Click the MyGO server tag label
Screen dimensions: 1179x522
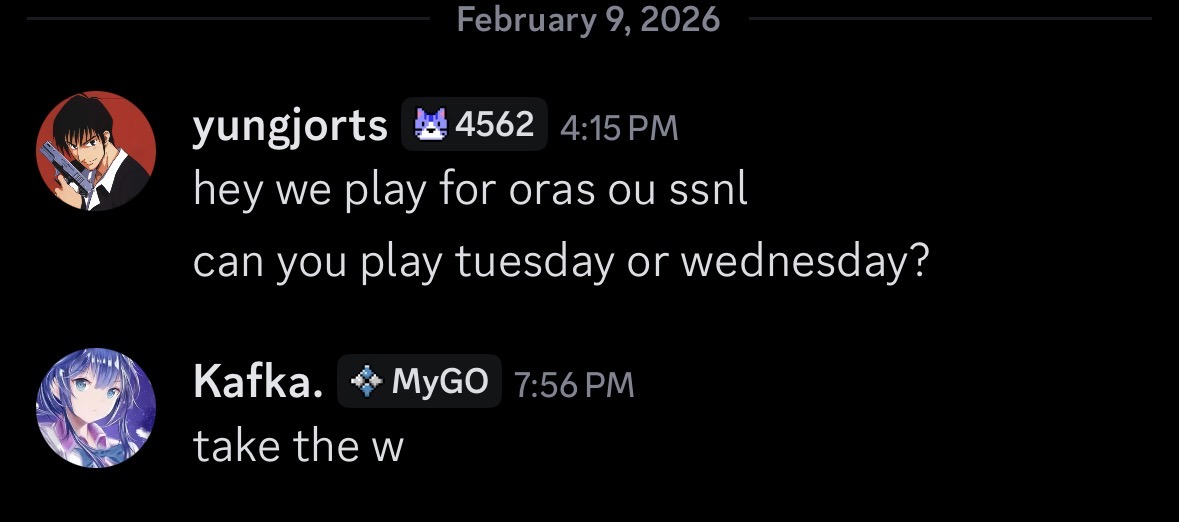point(440,381)
